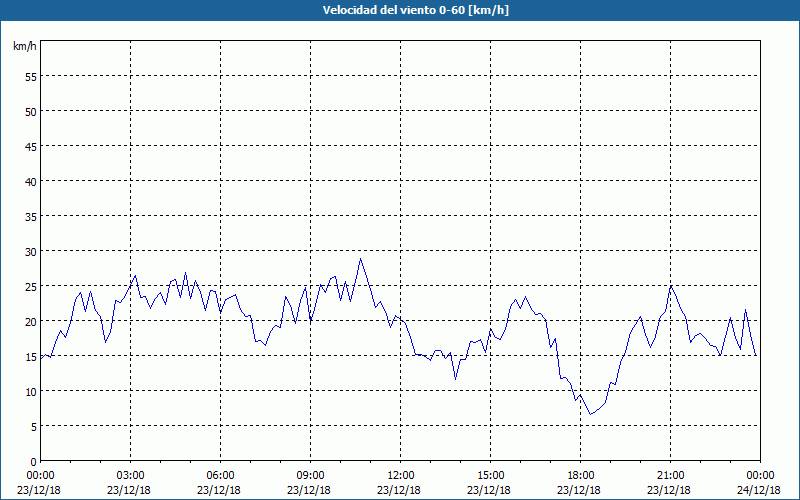This screenshot has height=500, width=800.
Task: Select the 0 value on the y-axis
Action: pos(34,462)
